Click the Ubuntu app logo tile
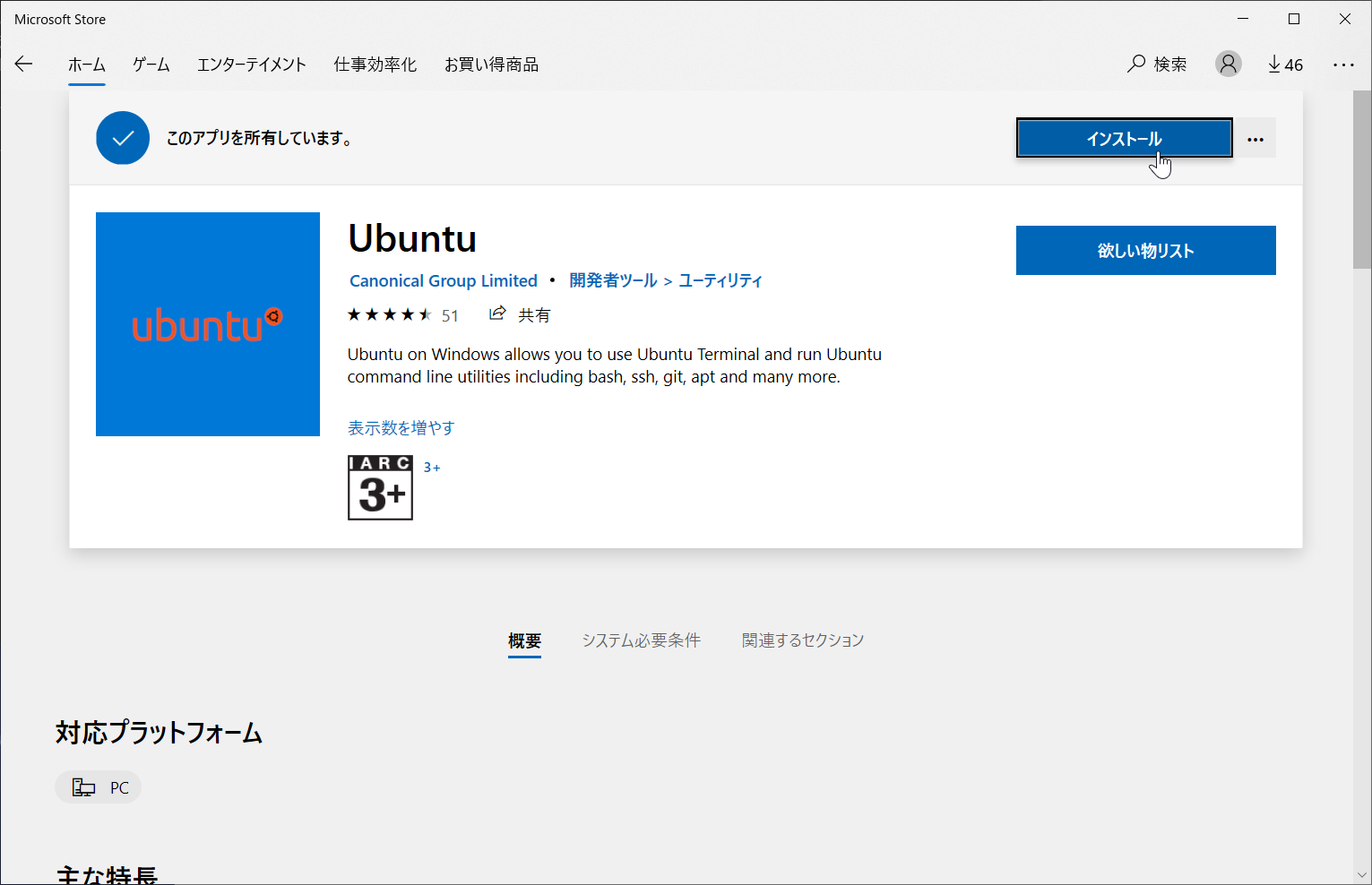 point(208,324)
